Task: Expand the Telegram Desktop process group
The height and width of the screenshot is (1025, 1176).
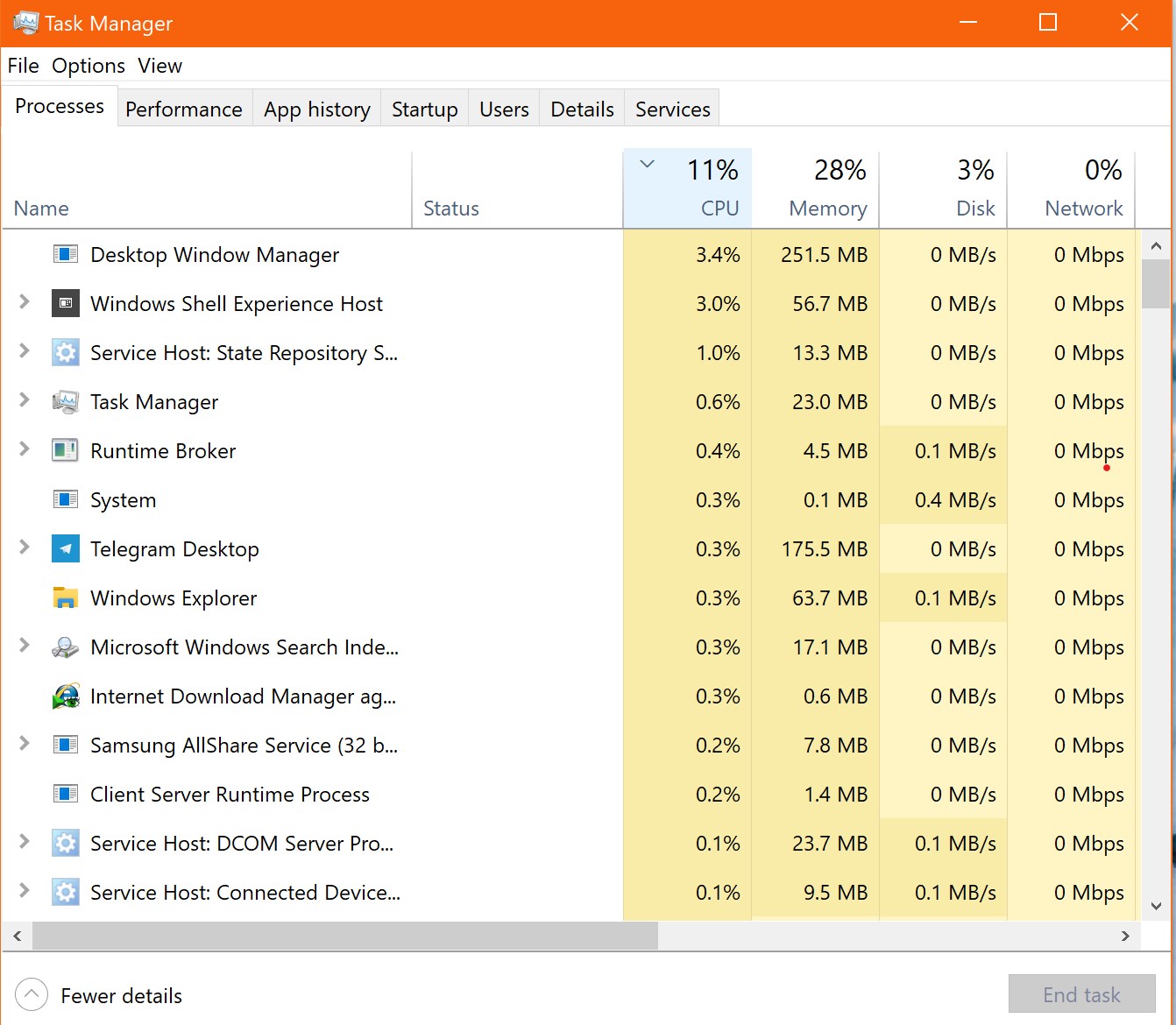Action: tap(25, 548)
